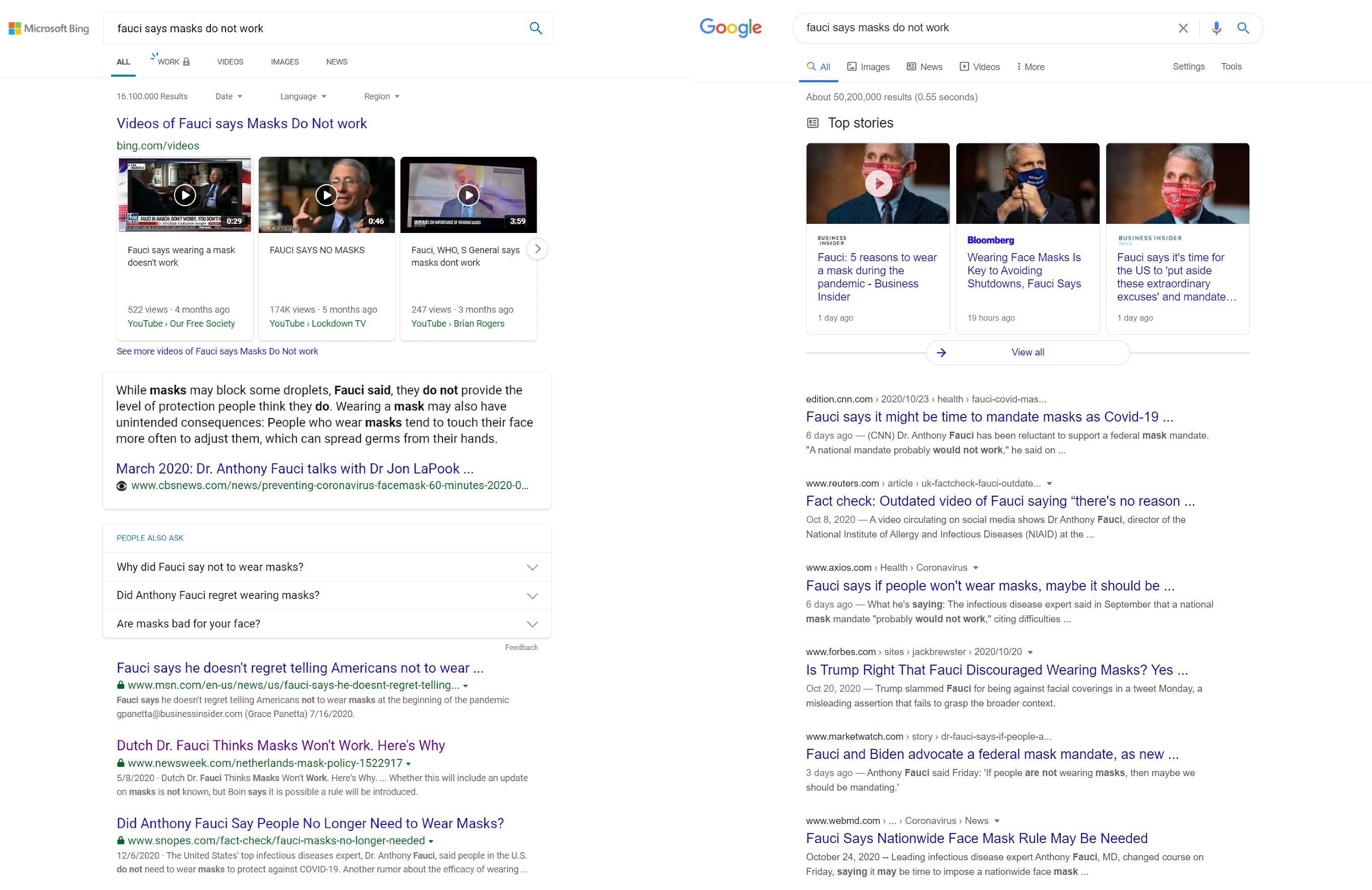The width and height of the screenshot is (1372, 890).
Task: Click arrow icon beside View all
Action: (x=941, y=352)
